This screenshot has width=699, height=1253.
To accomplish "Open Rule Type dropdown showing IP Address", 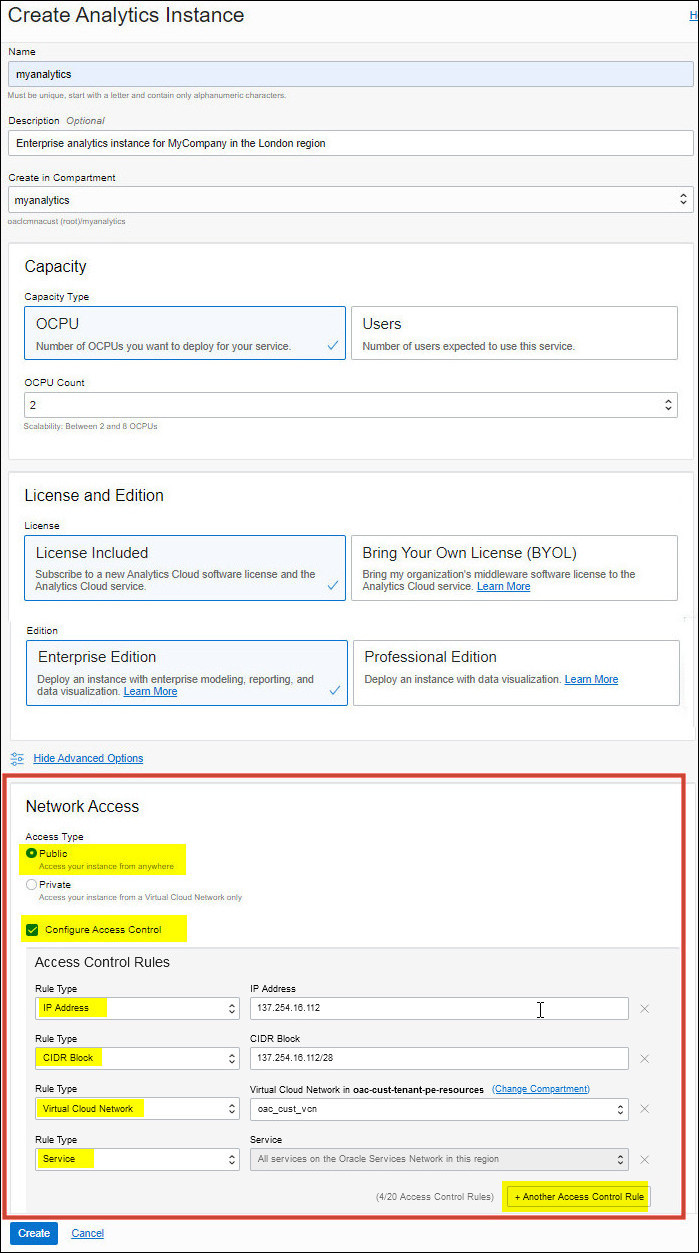I will coord(137,1008).
